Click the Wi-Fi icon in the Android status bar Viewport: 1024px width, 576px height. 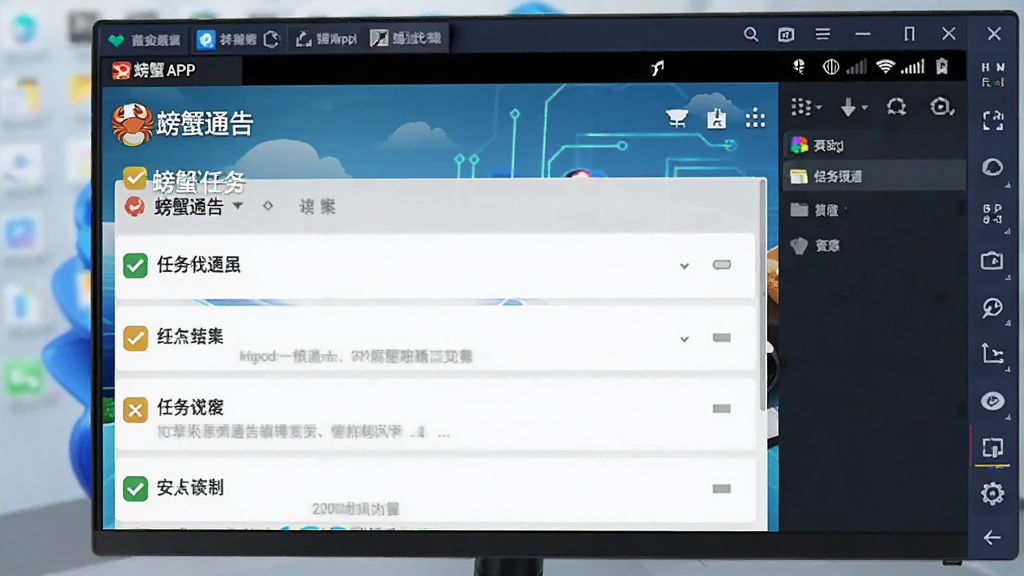(885, 67)
